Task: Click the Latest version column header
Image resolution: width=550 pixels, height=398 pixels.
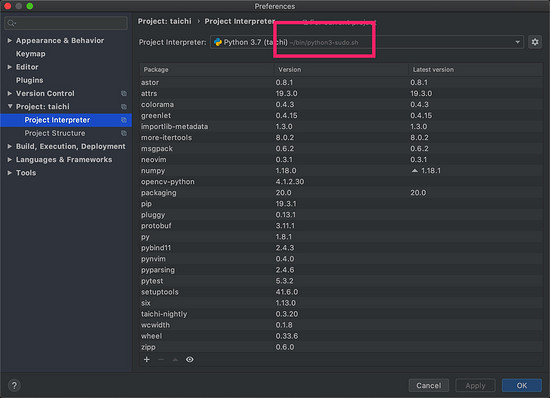Action: [x=476, y=70]
